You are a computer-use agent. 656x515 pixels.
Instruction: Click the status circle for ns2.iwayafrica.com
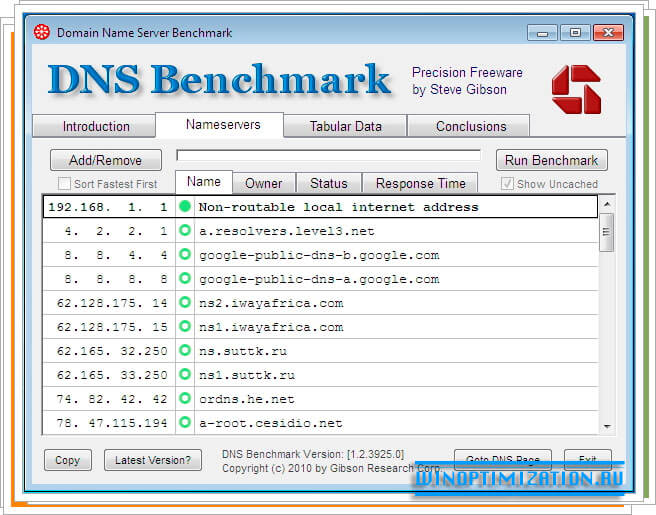pyautogui.click(x=184, y=302)
